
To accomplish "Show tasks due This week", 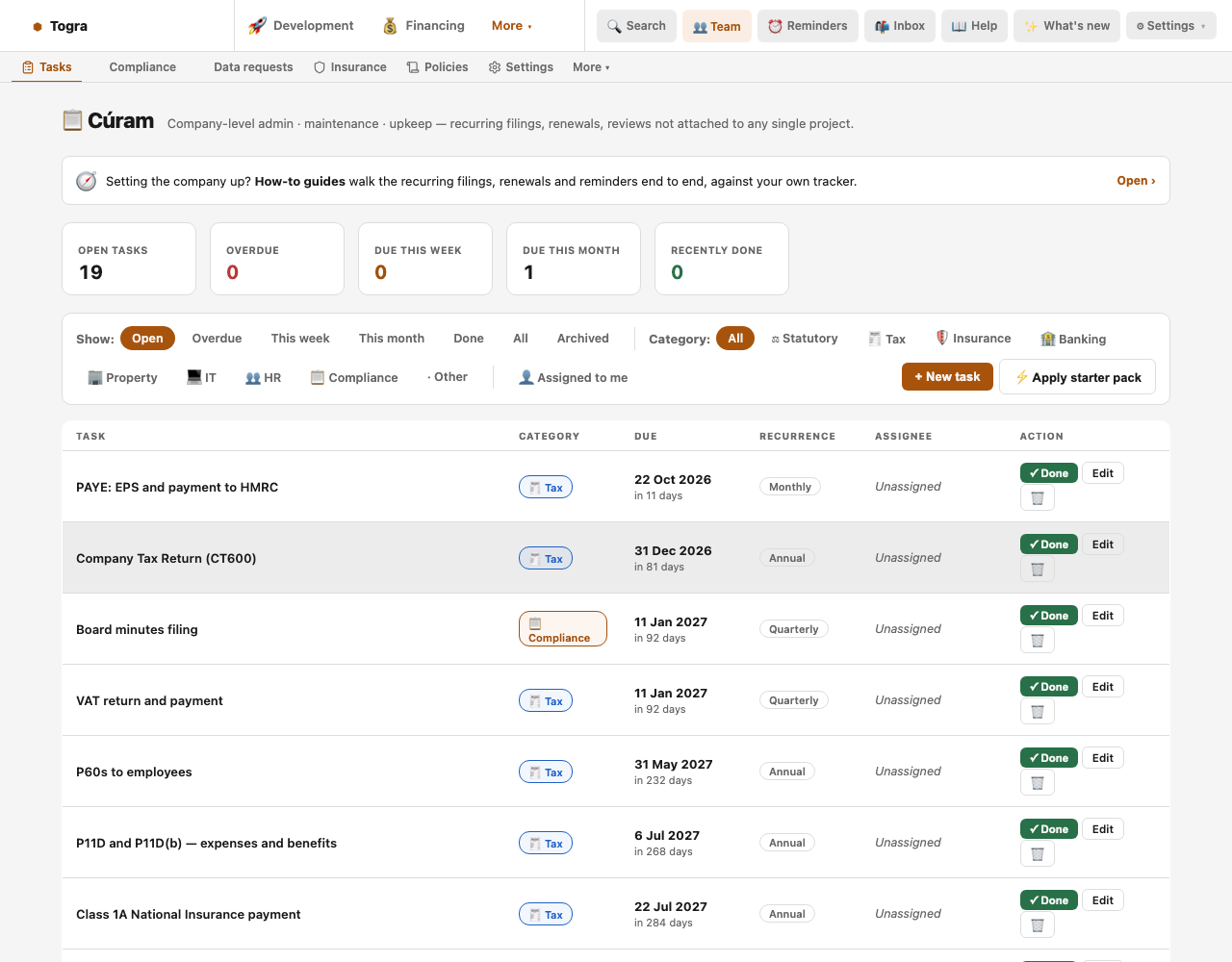I will click(x=300, y=339).
